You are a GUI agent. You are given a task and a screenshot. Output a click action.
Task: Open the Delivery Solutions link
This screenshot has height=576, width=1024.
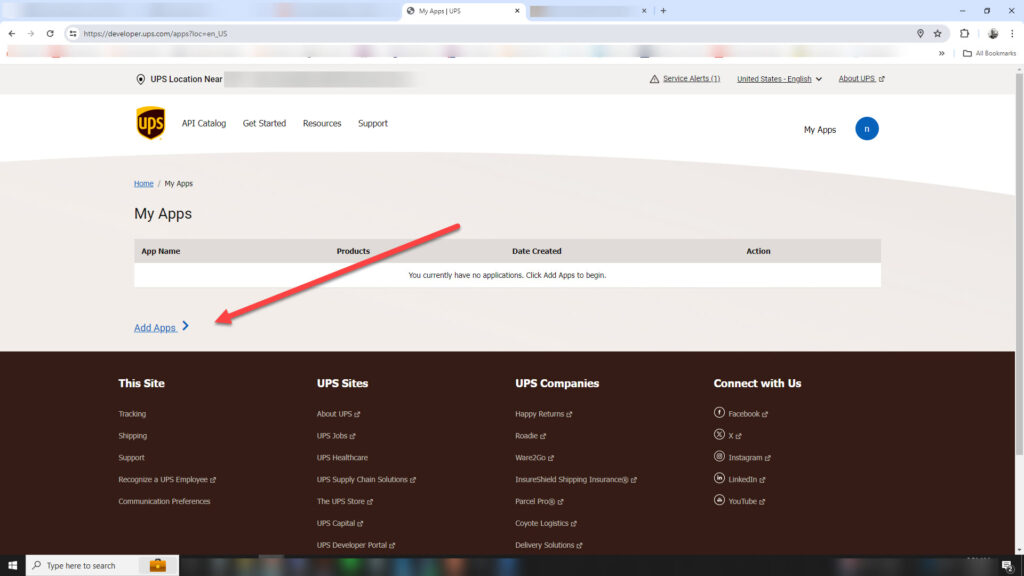tap(548, 545)
